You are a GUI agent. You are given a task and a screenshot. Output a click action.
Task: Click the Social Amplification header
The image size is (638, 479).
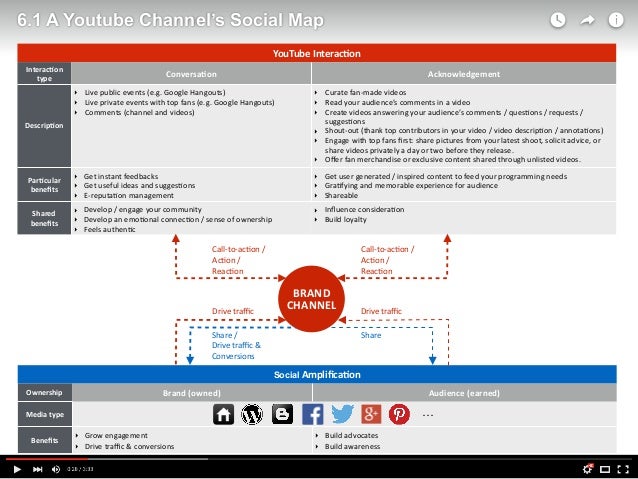(x=317, y=374)
